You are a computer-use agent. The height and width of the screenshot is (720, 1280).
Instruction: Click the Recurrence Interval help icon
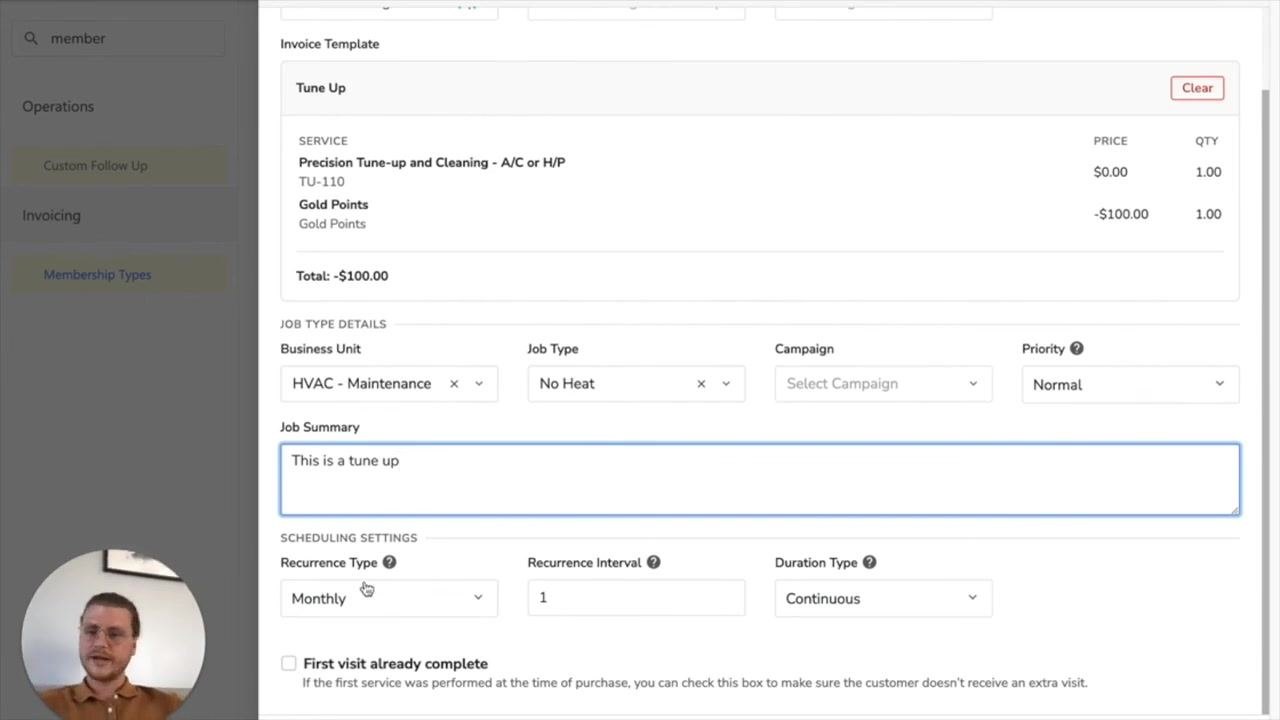tap(653, 562)
